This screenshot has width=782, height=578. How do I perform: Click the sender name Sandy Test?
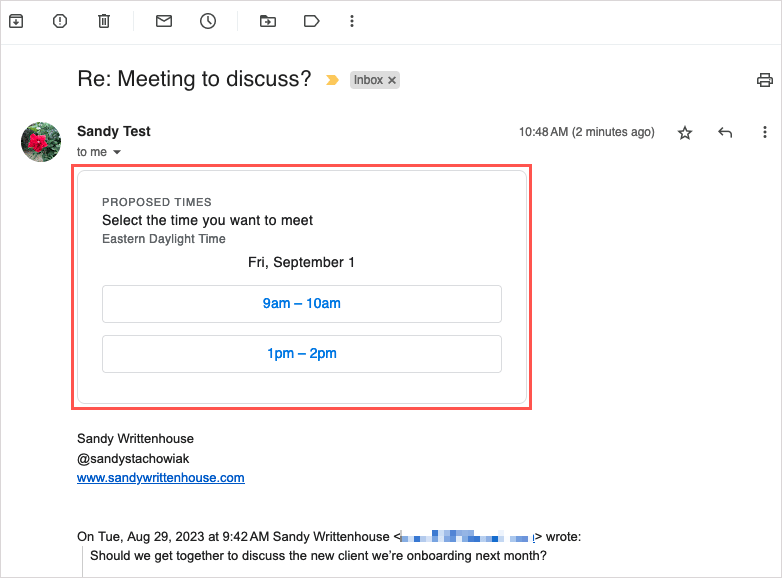[x=114, y=131]
